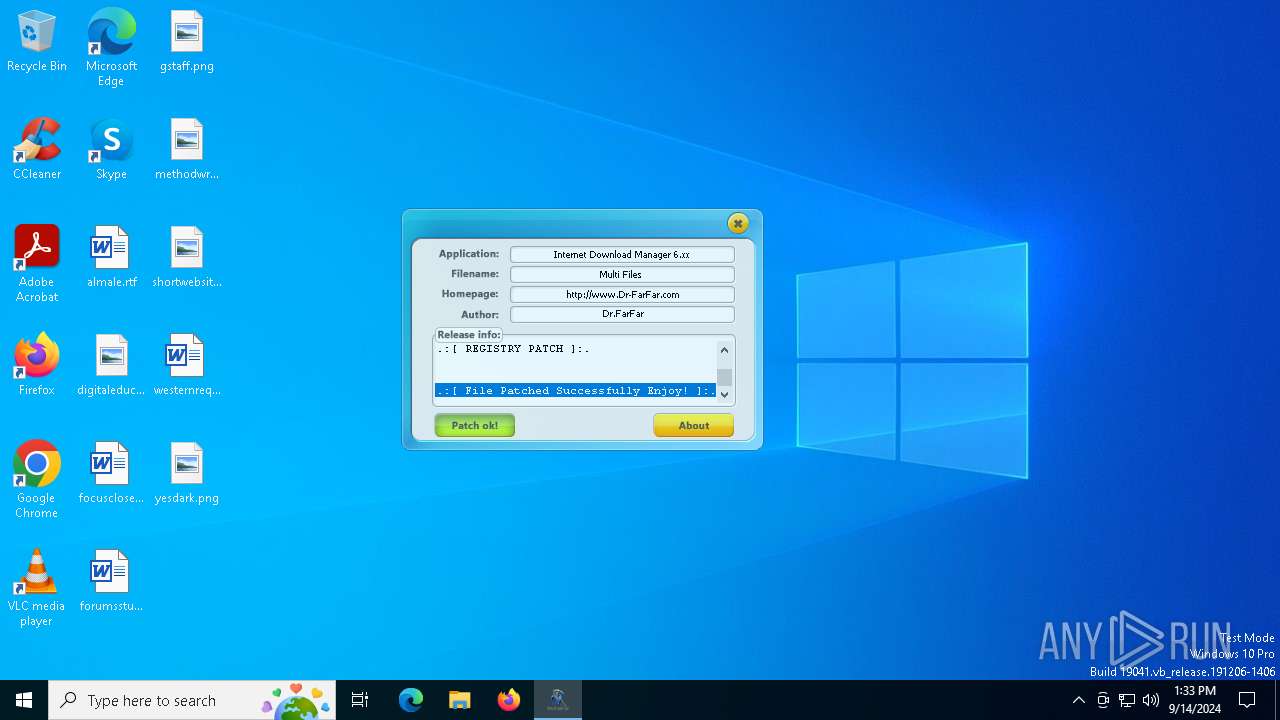The image size is (1280, 720).
Task: Select the yesdark.png file
Action: coord(187,474)
